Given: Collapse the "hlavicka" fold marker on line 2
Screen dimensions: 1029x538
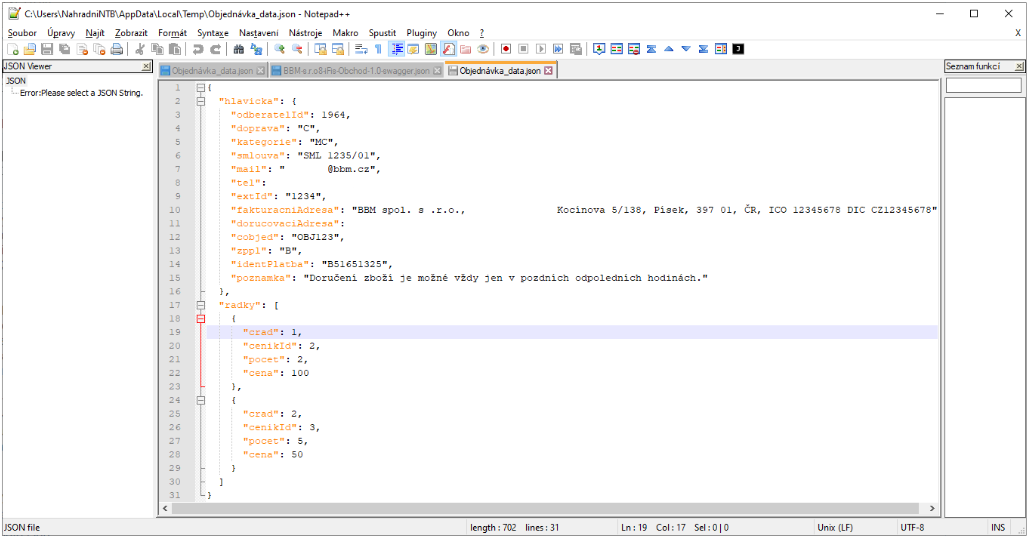Looking at the screenshot, I should [201, 101].
